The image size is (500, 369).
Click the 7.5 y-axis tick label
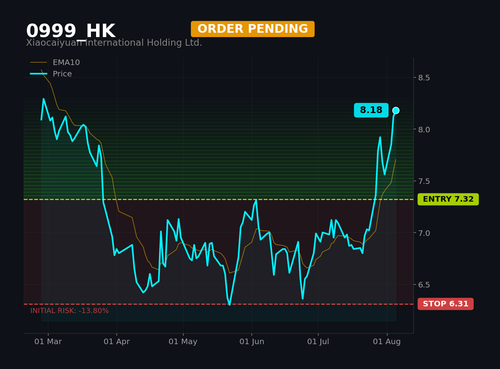click(424, 181)
